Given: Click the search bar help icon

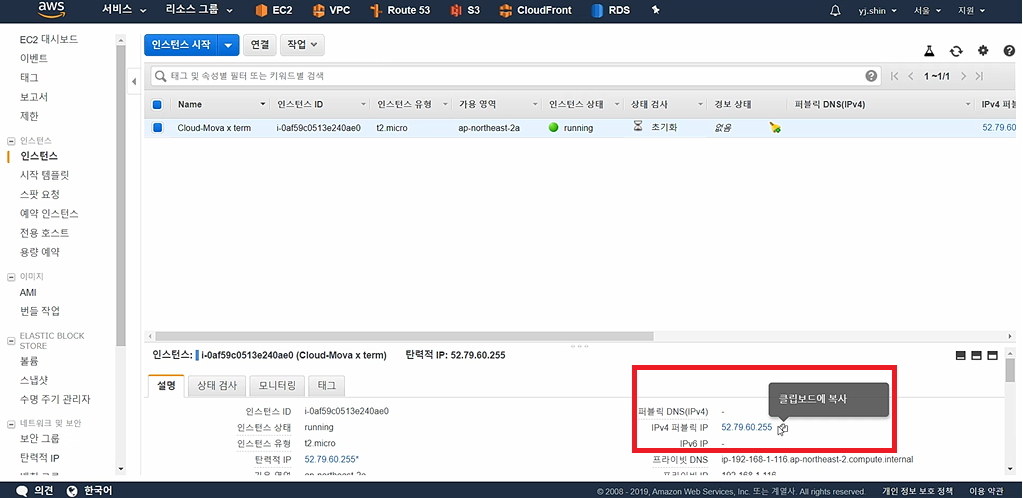Looking at the screenshot, I should click(x=871, y=76).
